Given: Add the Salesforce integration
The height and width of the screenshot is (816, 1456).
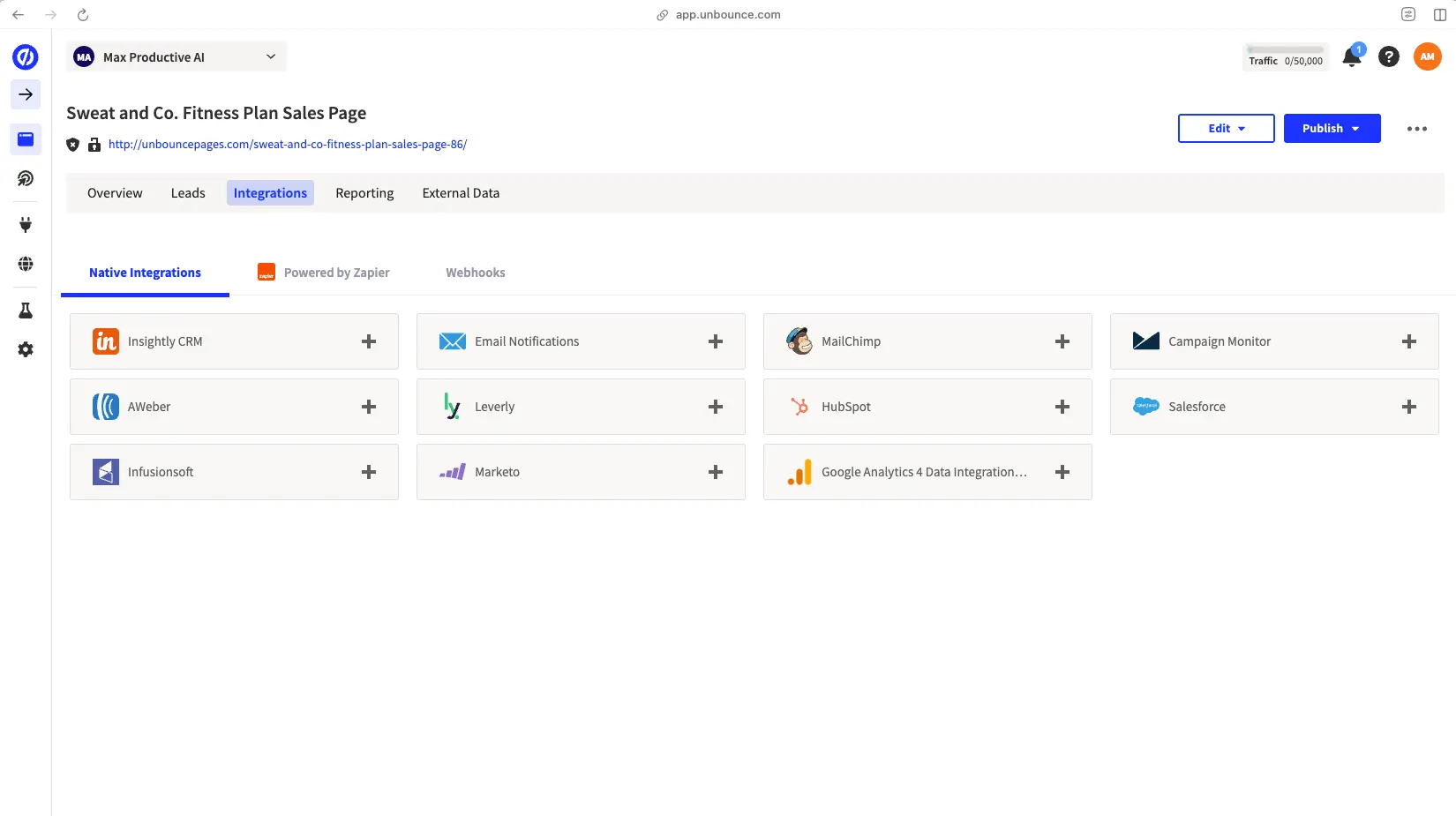Looking at the screenshot, I should [x=1408, y=407].
